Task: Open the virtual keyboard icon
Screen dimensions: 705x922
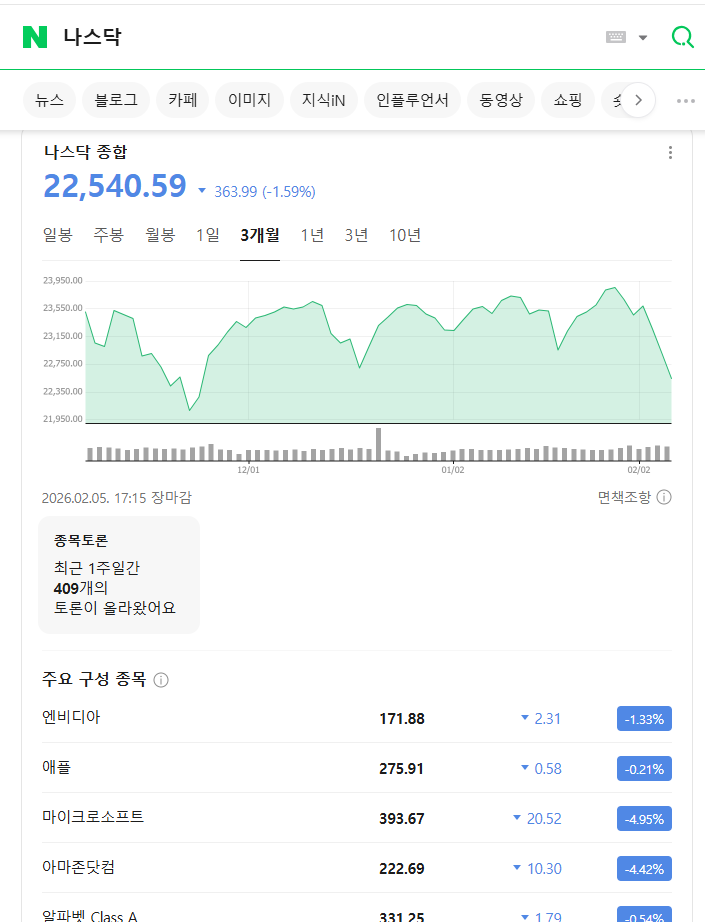Action: (x=616, y=37)
